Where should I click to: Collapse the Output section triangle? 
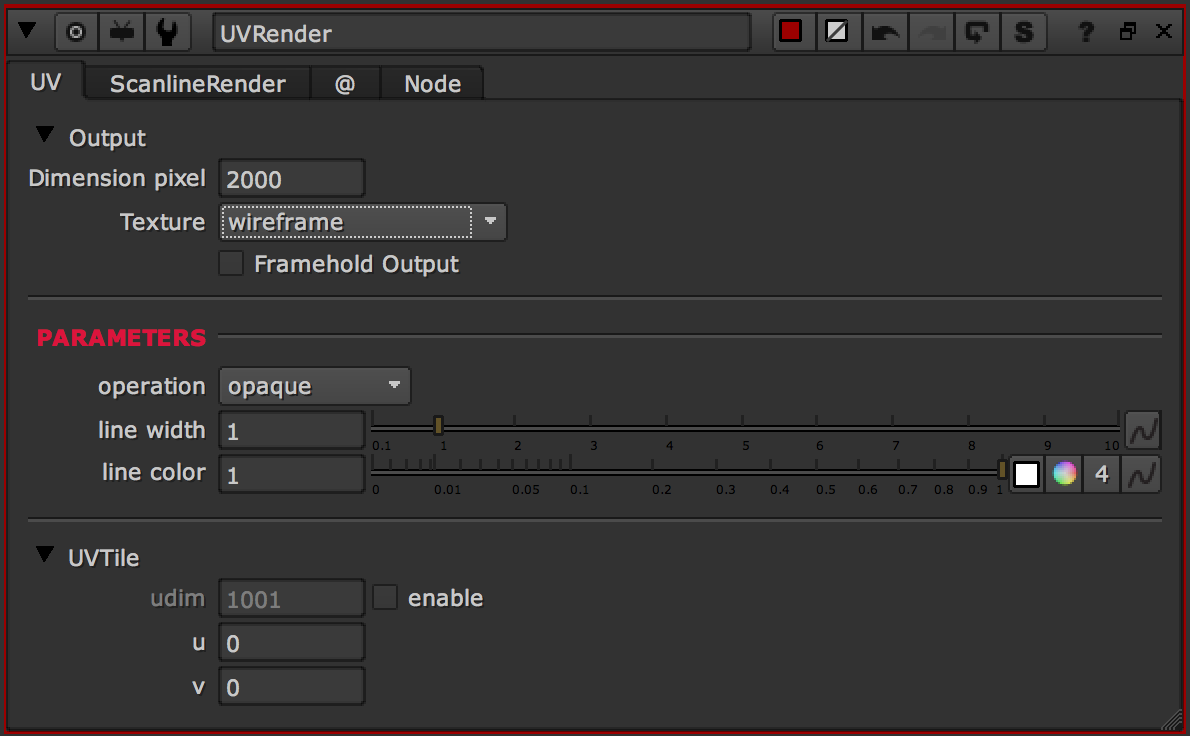click(43, 134)
